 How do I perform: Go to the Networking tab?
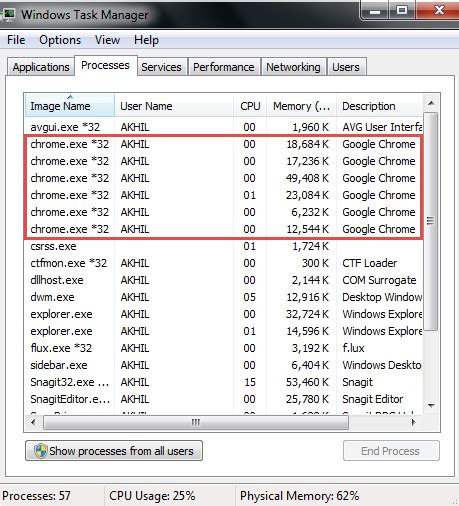pos(293,67)
